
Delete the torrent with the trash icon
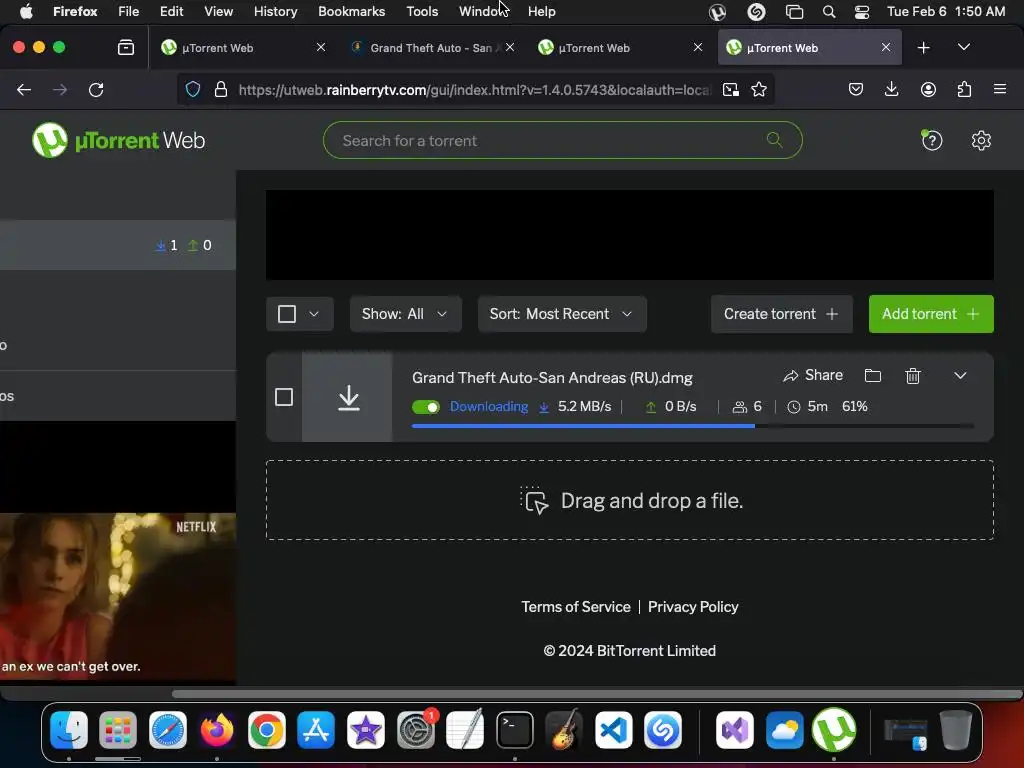pos(913,376)
